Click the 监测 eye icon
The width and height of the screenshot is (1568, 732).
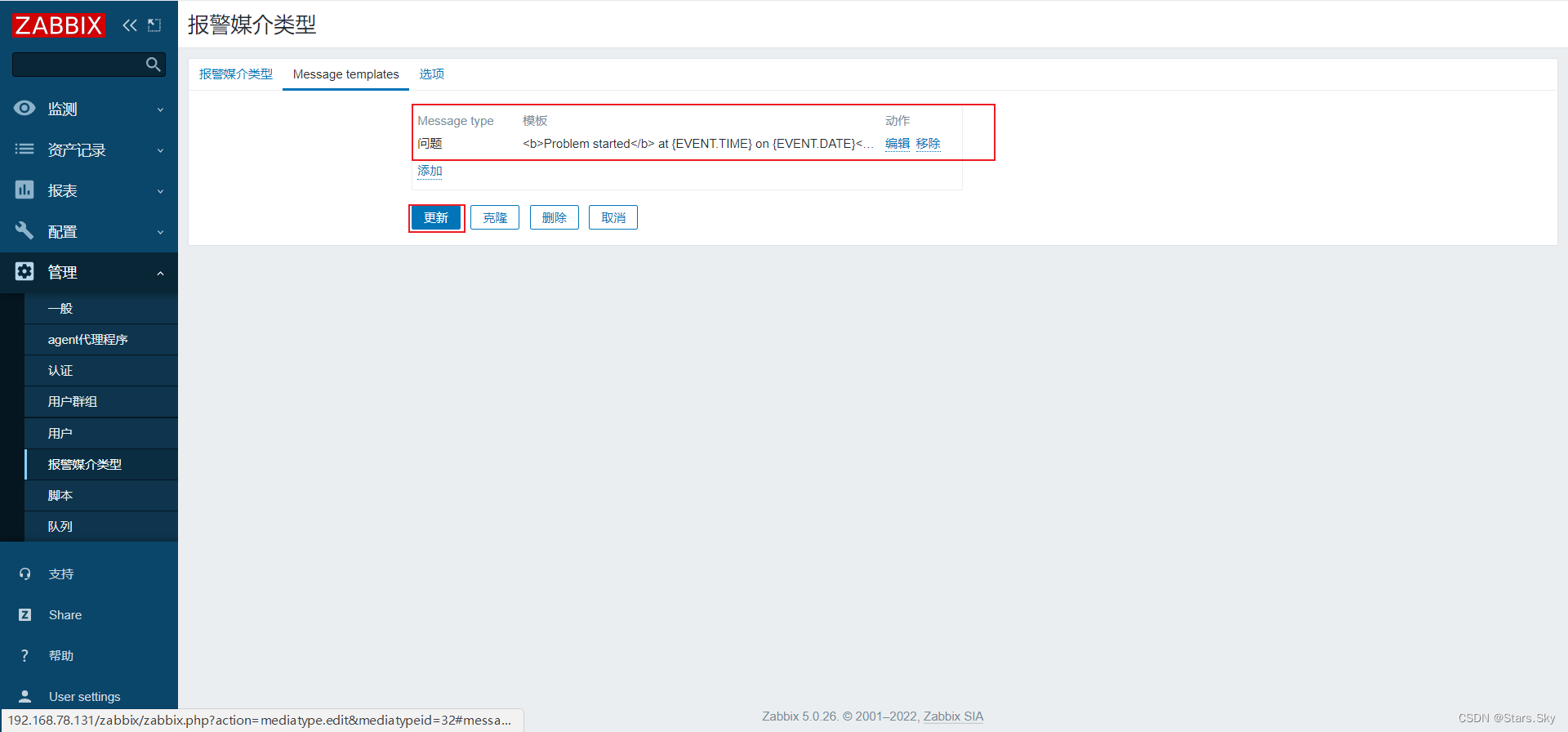point(24,109)
